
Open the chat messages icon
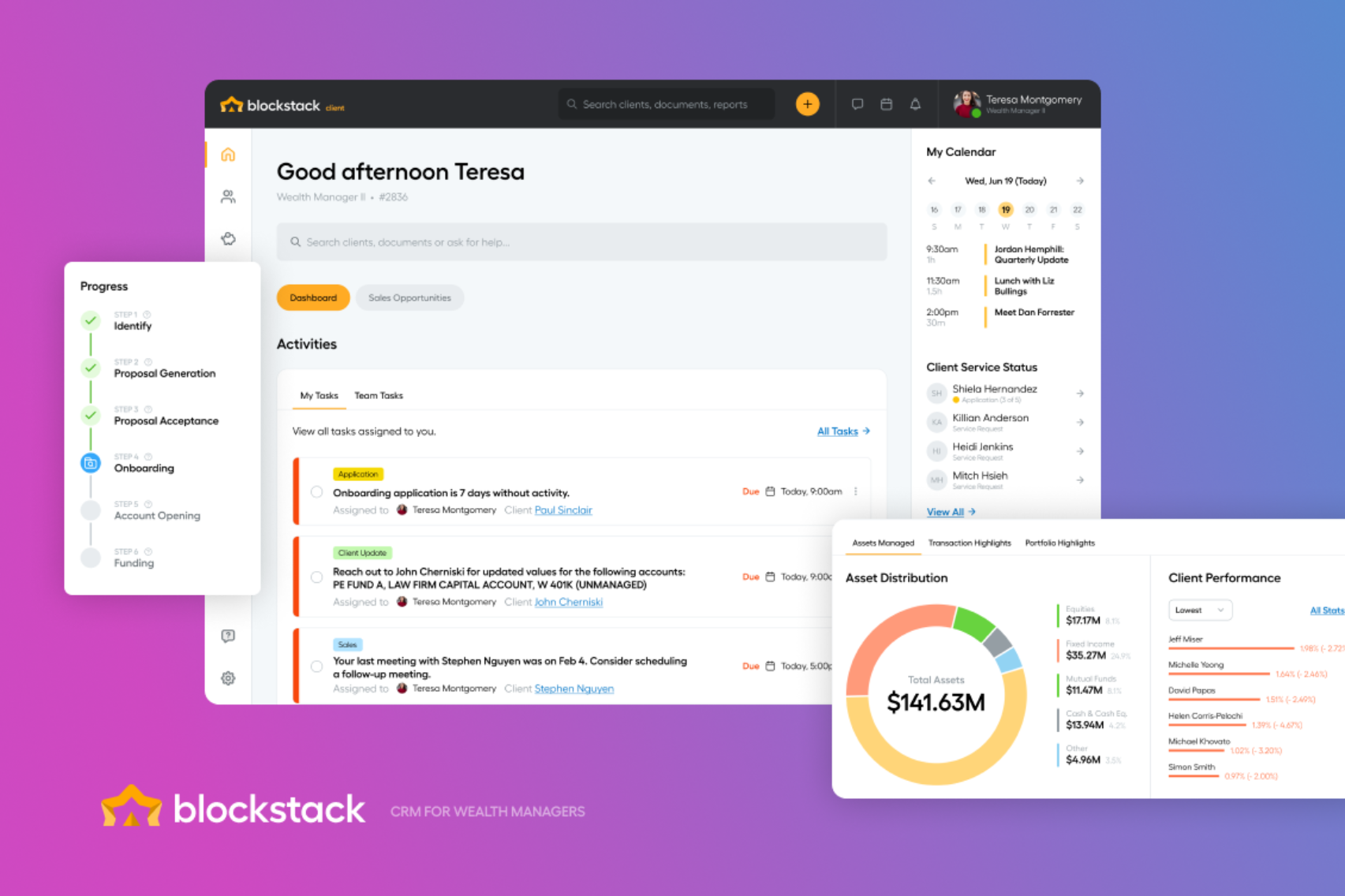pyautogui.click(x=857, y=104)
